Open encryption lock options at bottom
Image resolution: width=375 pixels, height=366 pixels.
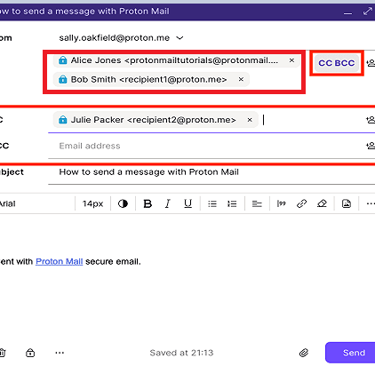click(30, 353)
